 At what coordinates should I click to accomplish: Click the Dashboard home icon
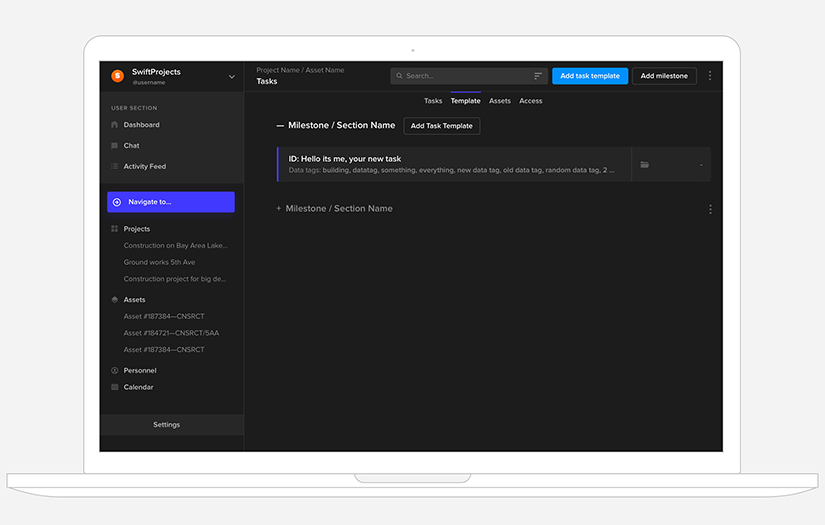115,125
